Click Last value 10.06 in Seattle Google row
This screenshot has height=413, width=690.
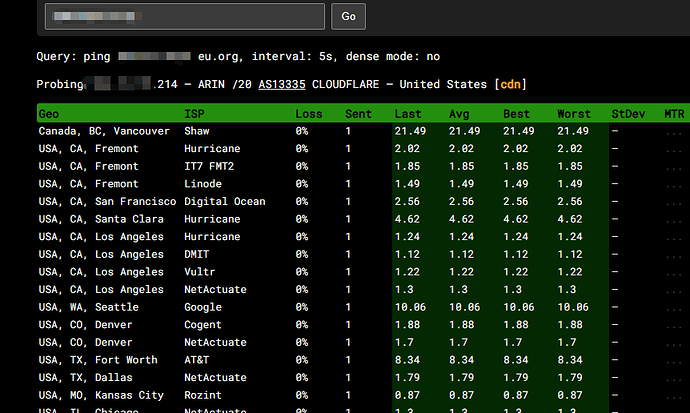point(410,307)
